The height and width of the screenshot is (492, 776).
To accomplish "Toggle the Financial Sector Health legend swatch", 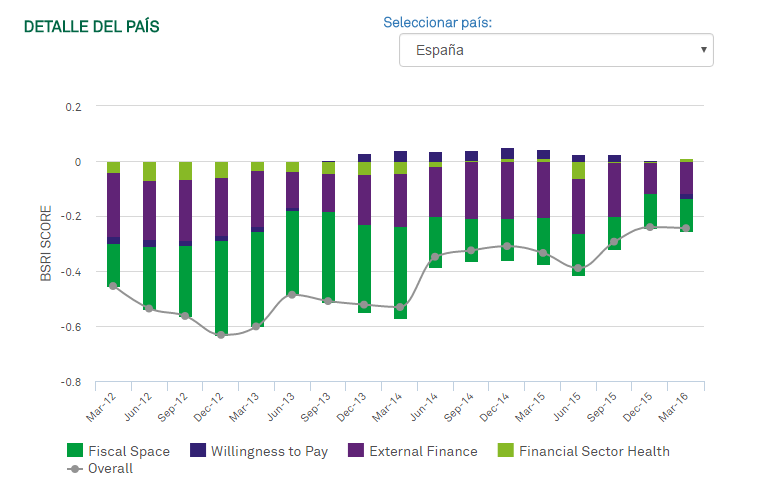I will [506, 450].
